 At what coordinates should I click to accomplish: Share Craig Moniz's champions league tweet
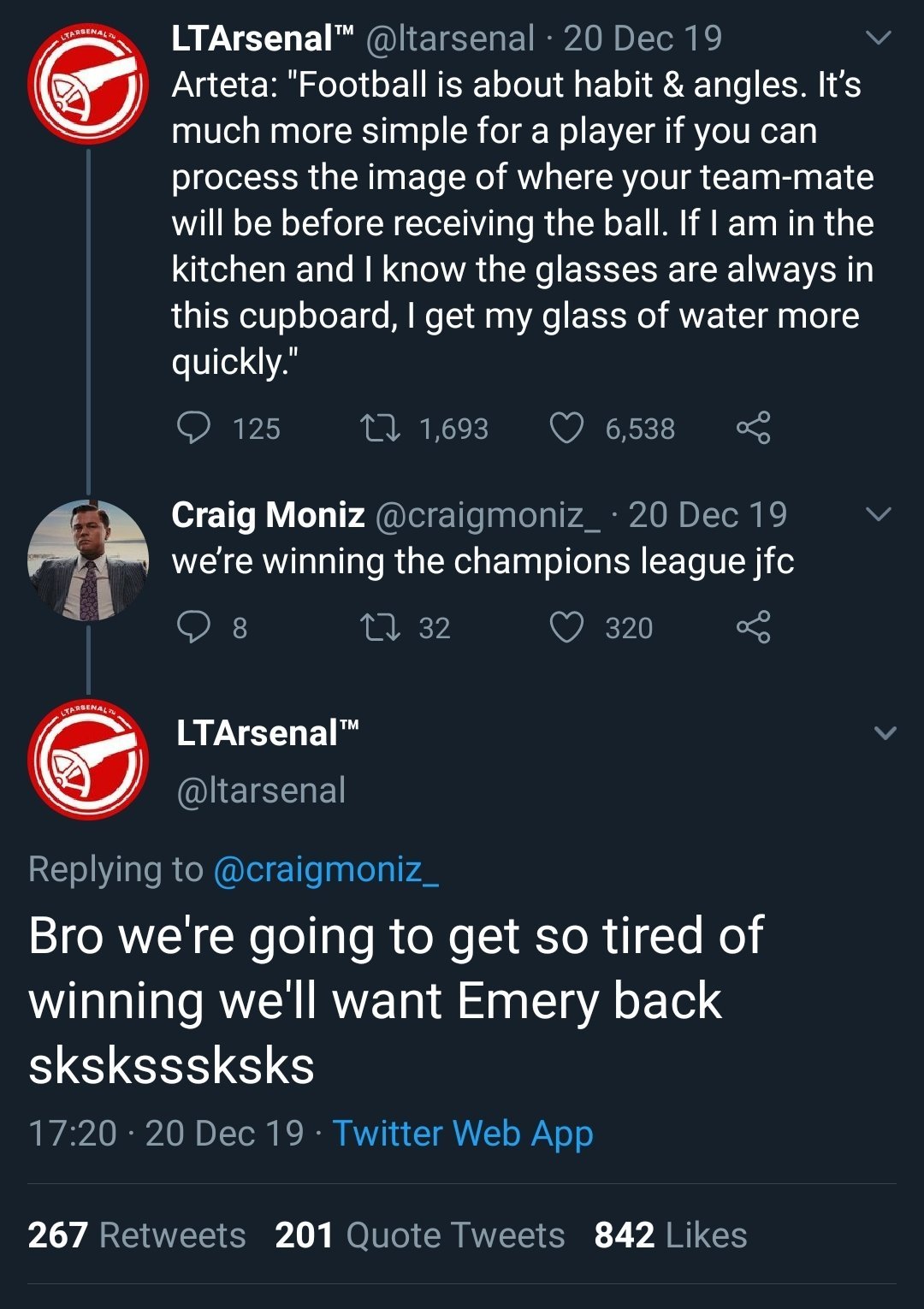(x=753, y=627)
